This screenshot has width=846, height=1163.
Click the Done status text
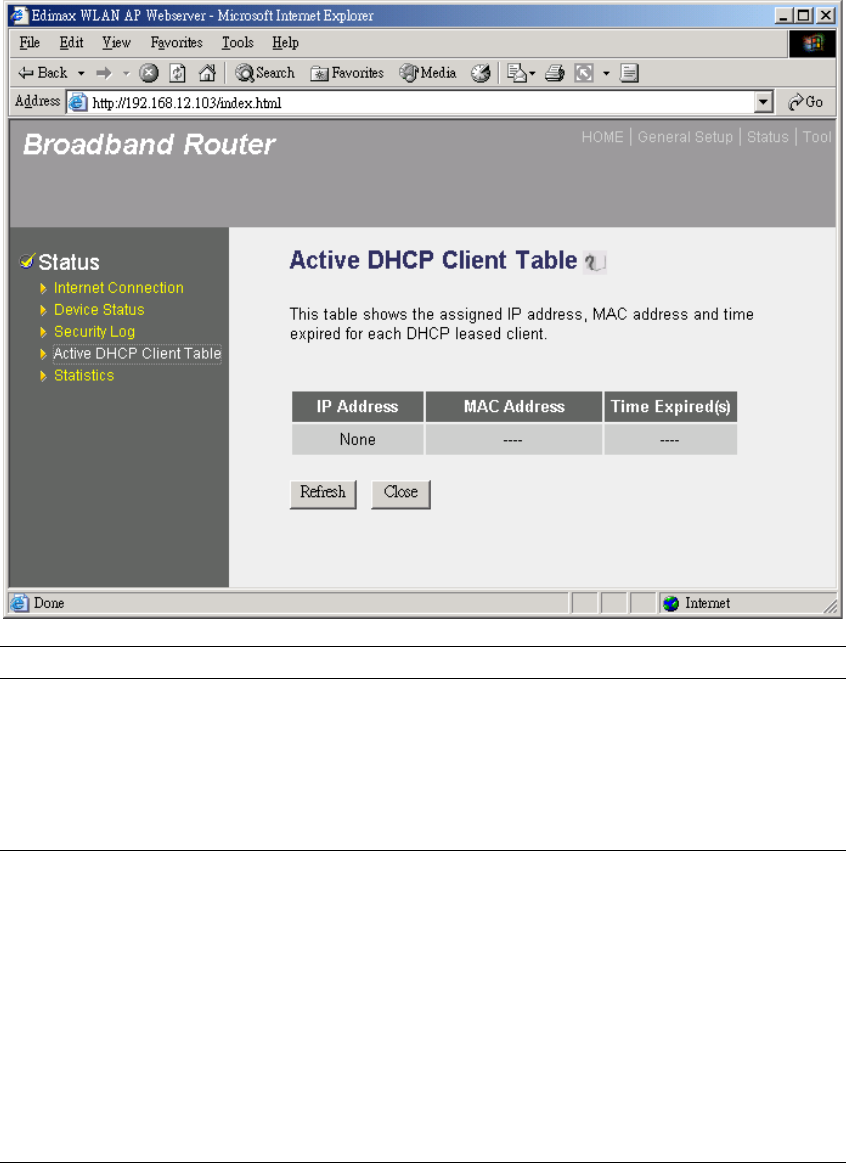[49, 603]
